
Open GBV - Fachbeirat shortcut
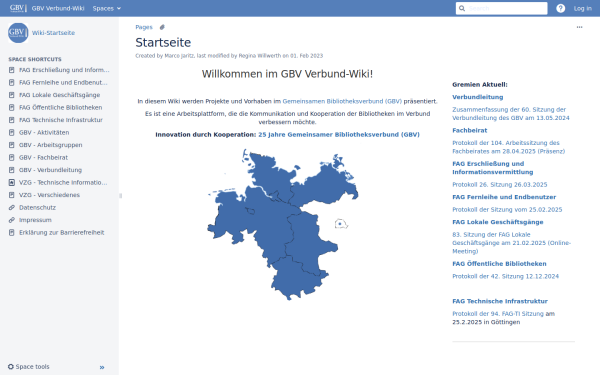point(43,158)
